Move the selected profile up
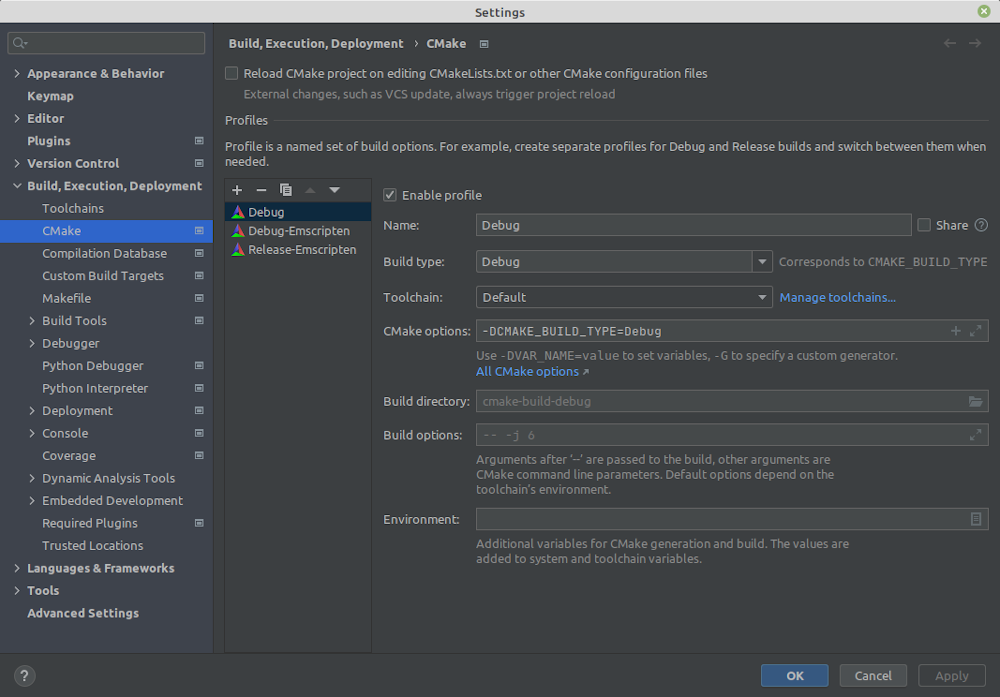The width and height of the screenshot is (1000, 697). (310, 190)
